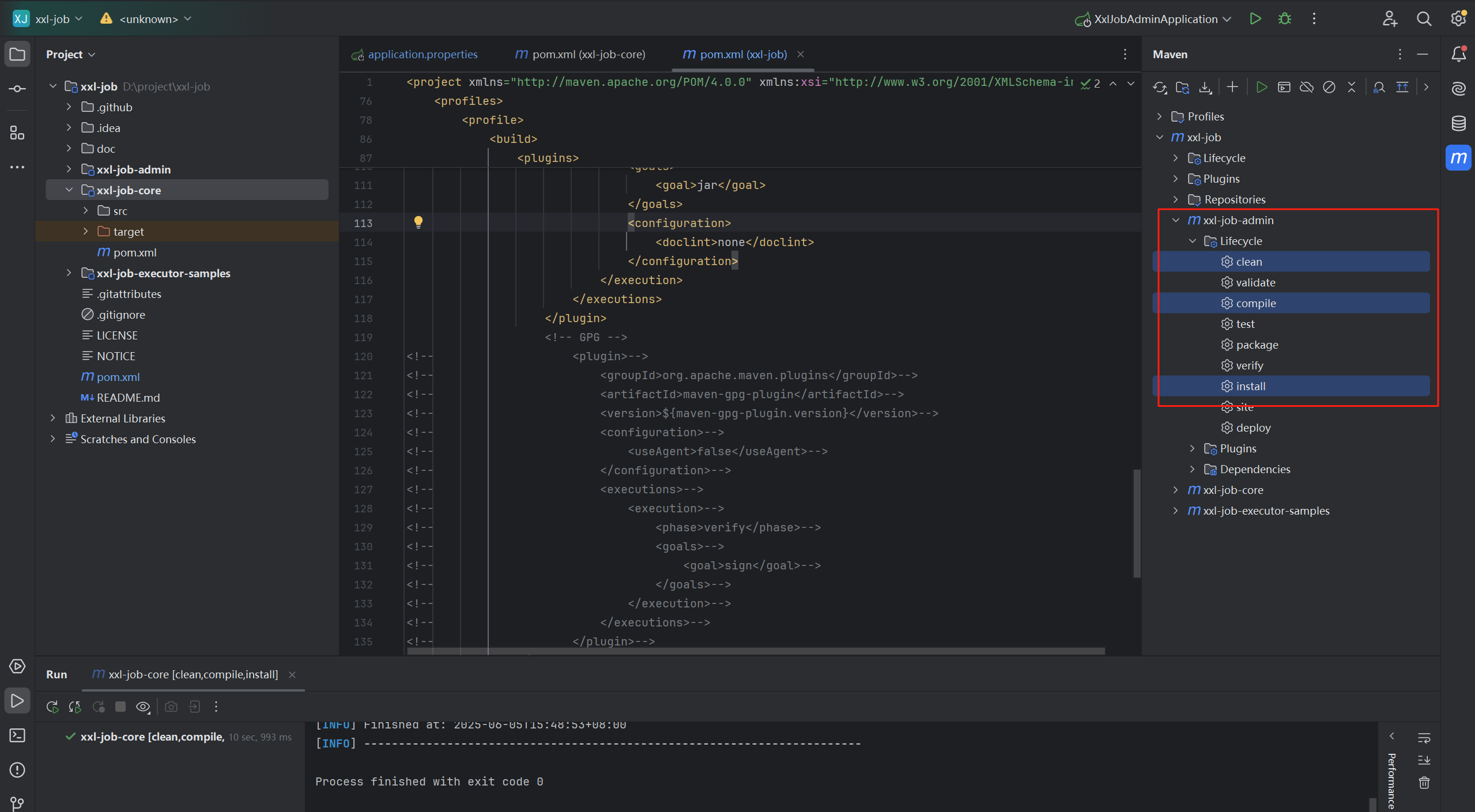Clear Run console with trash icon
Image resolution: width=1475 pixels, height=812 pixels.
pyautogui.click(x=1424, y=783)
